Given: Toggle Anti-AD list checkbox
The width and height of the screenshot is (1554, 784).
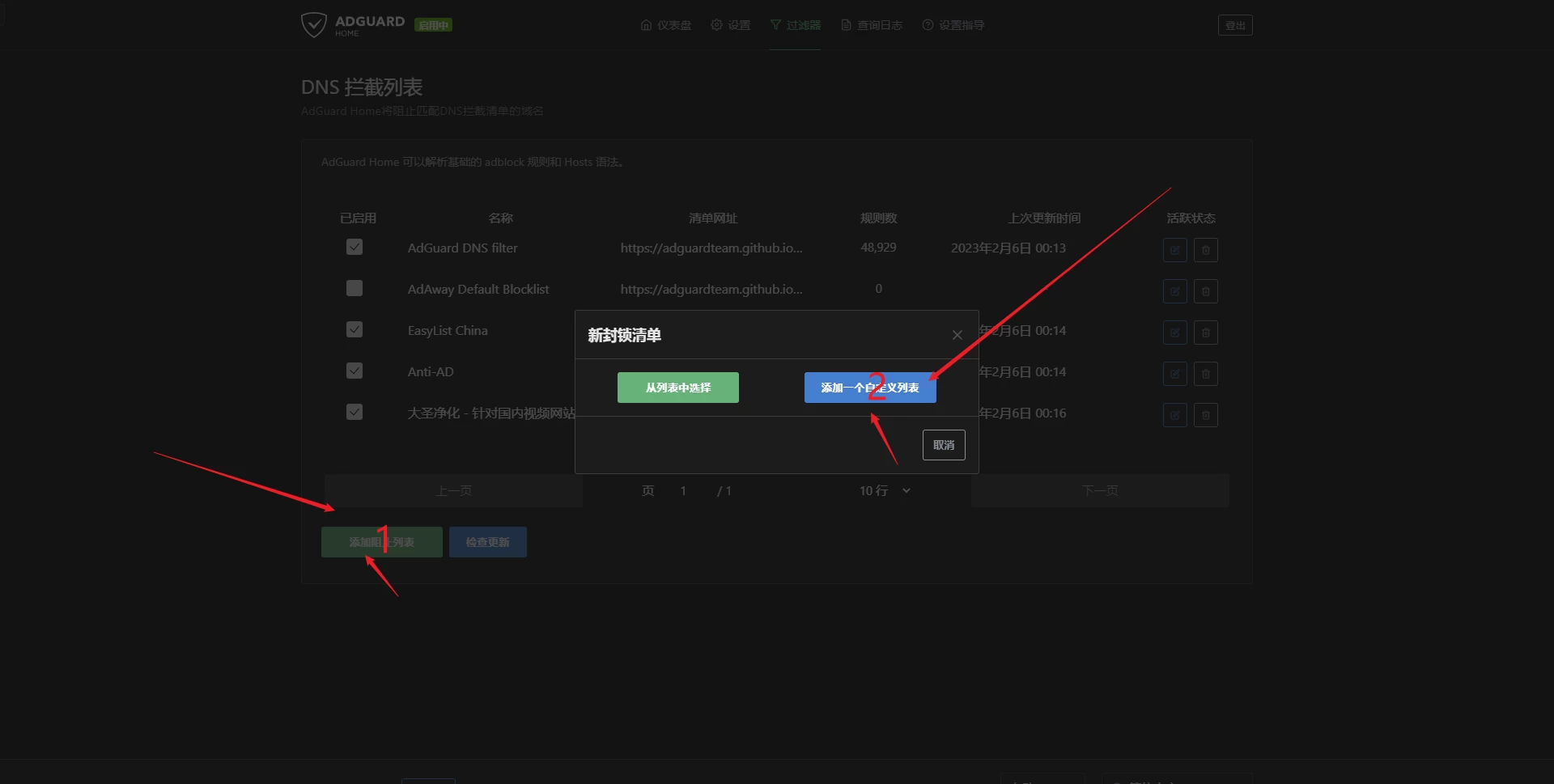Looking at the screenshot, I should (355, 371).
